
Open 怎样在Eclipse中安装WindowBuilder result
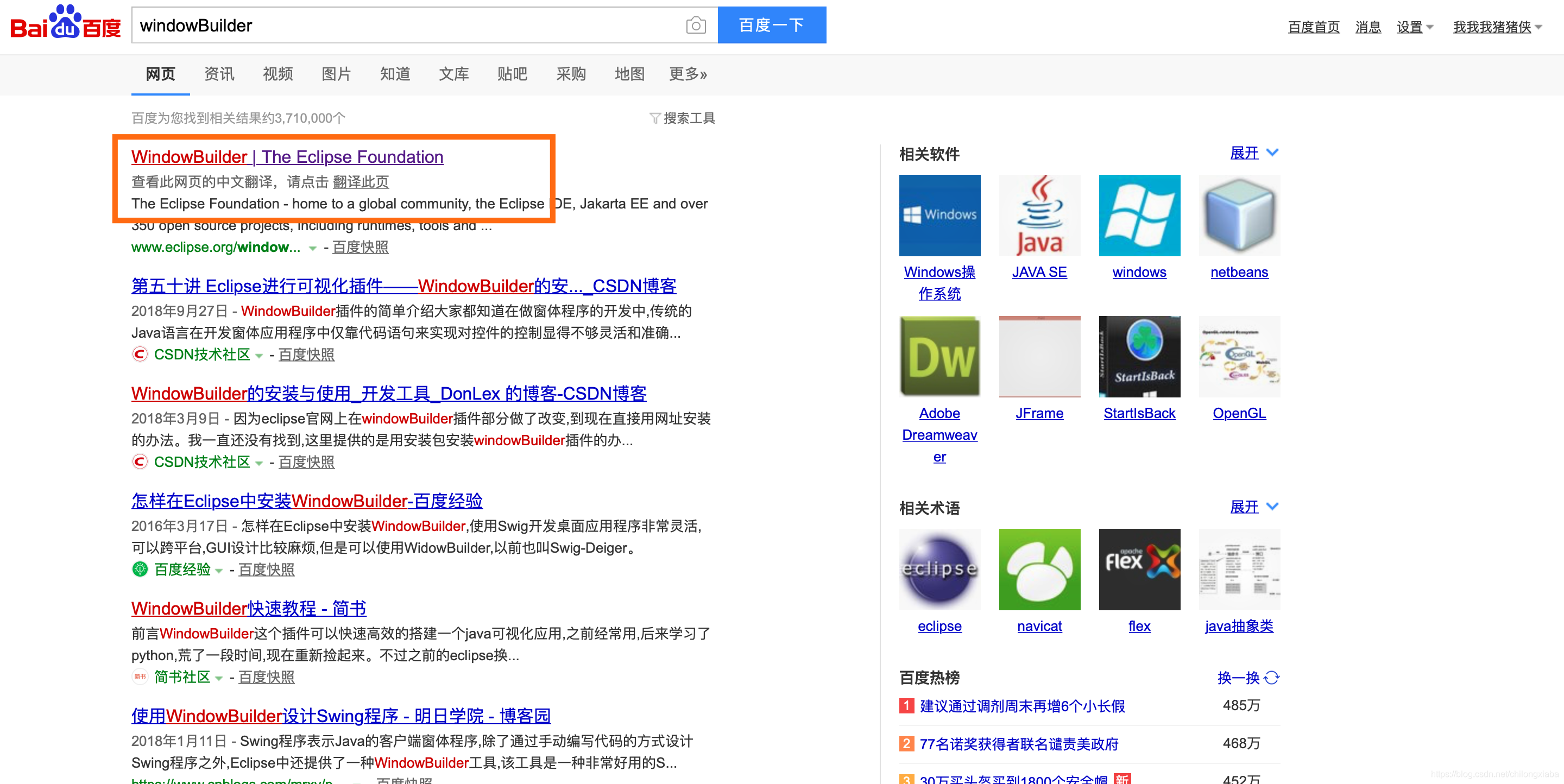(x=307, y=501)
